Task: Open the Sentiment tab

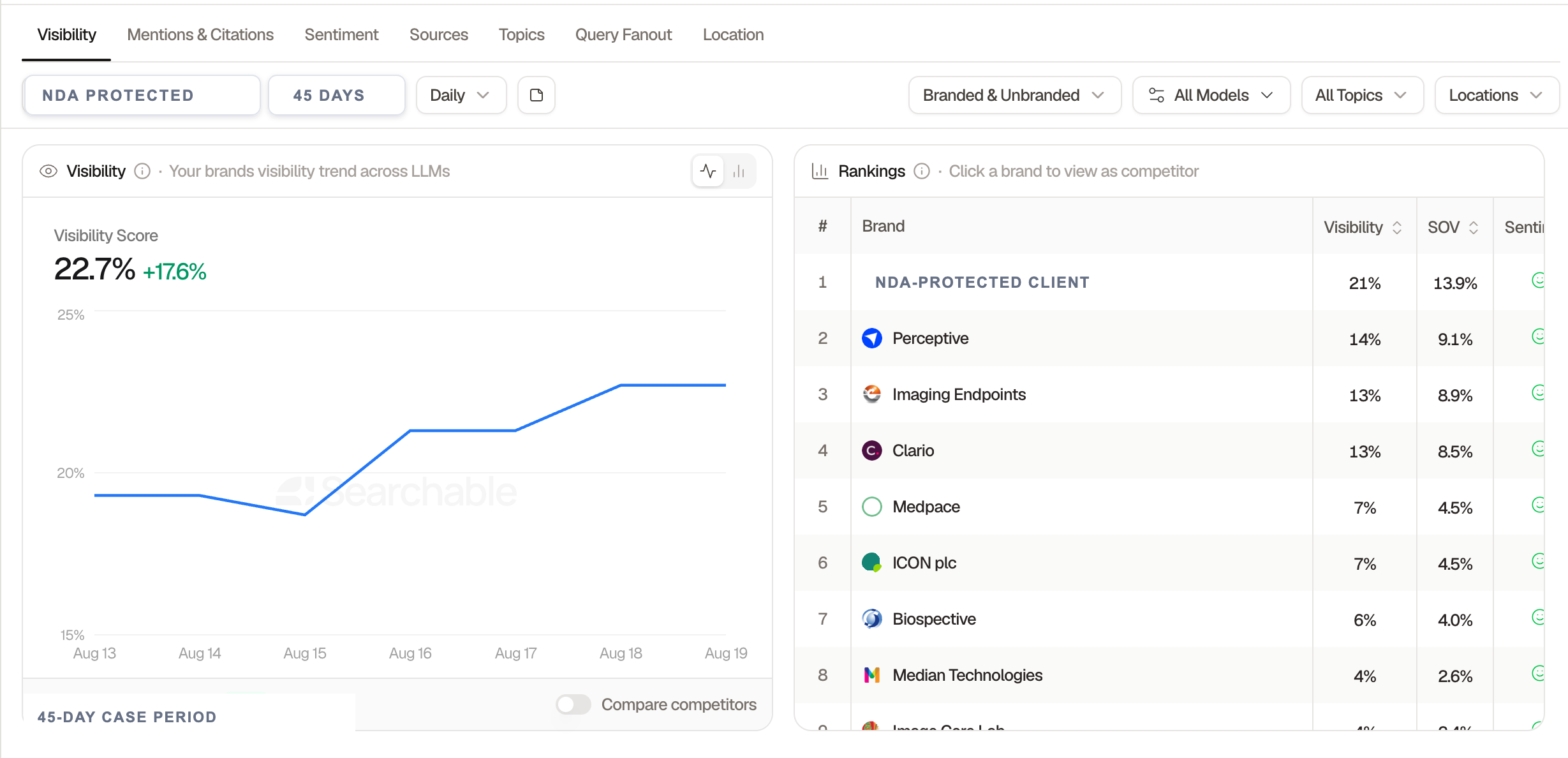Action: [x=341, y=34]
